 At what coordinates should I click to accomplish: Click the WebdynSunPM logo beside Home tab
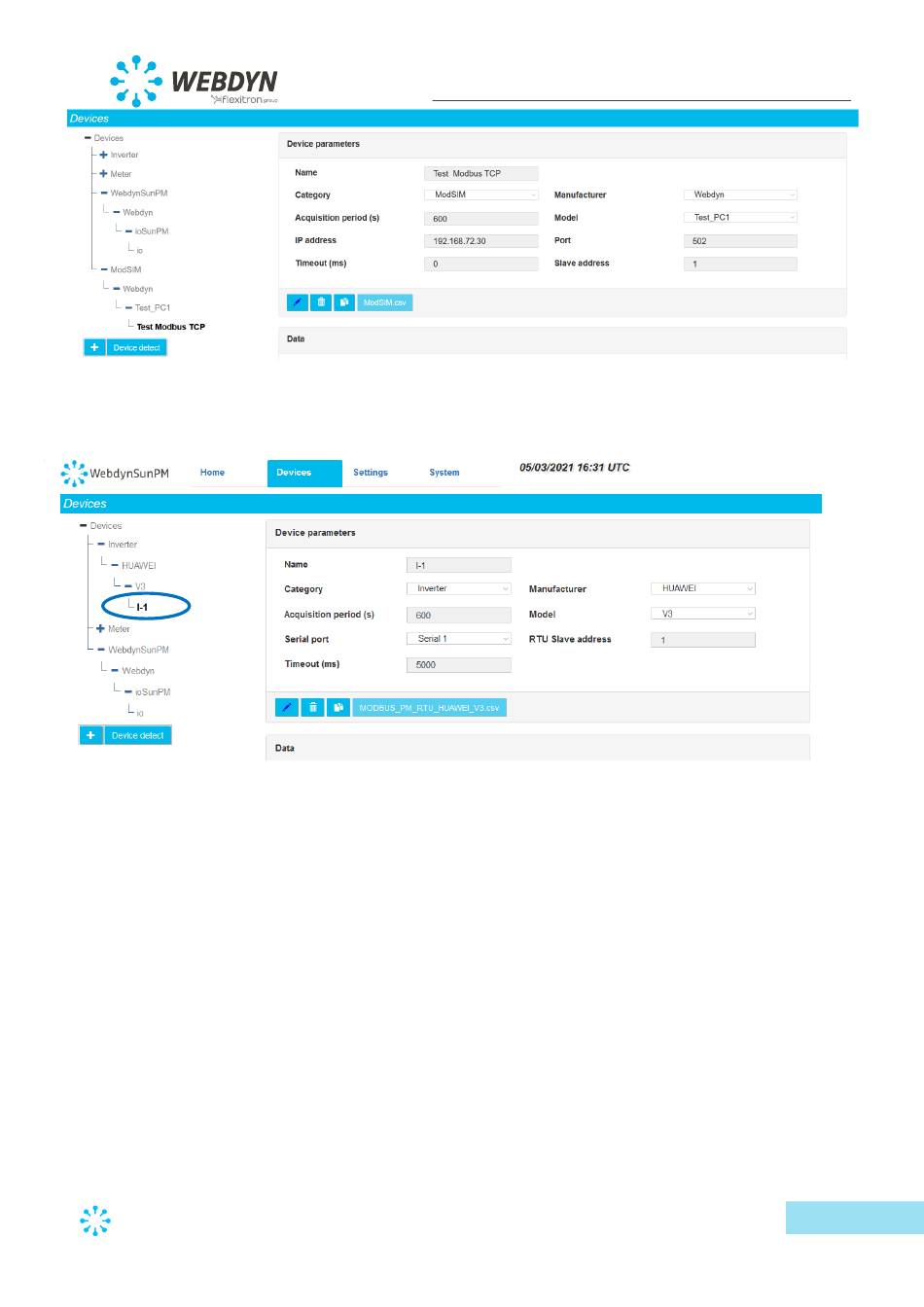[115, 474]
